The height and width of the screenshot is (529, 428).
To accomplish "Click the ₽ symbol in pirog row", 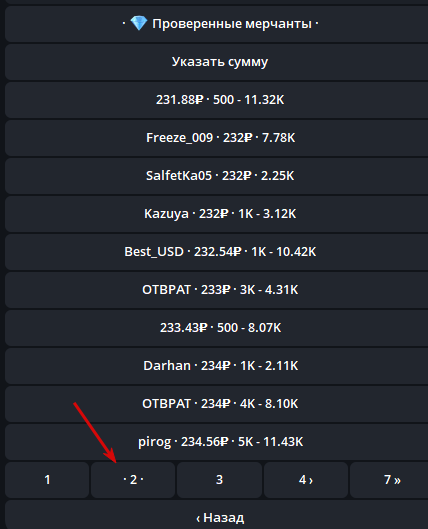I will tap(223, 442).
